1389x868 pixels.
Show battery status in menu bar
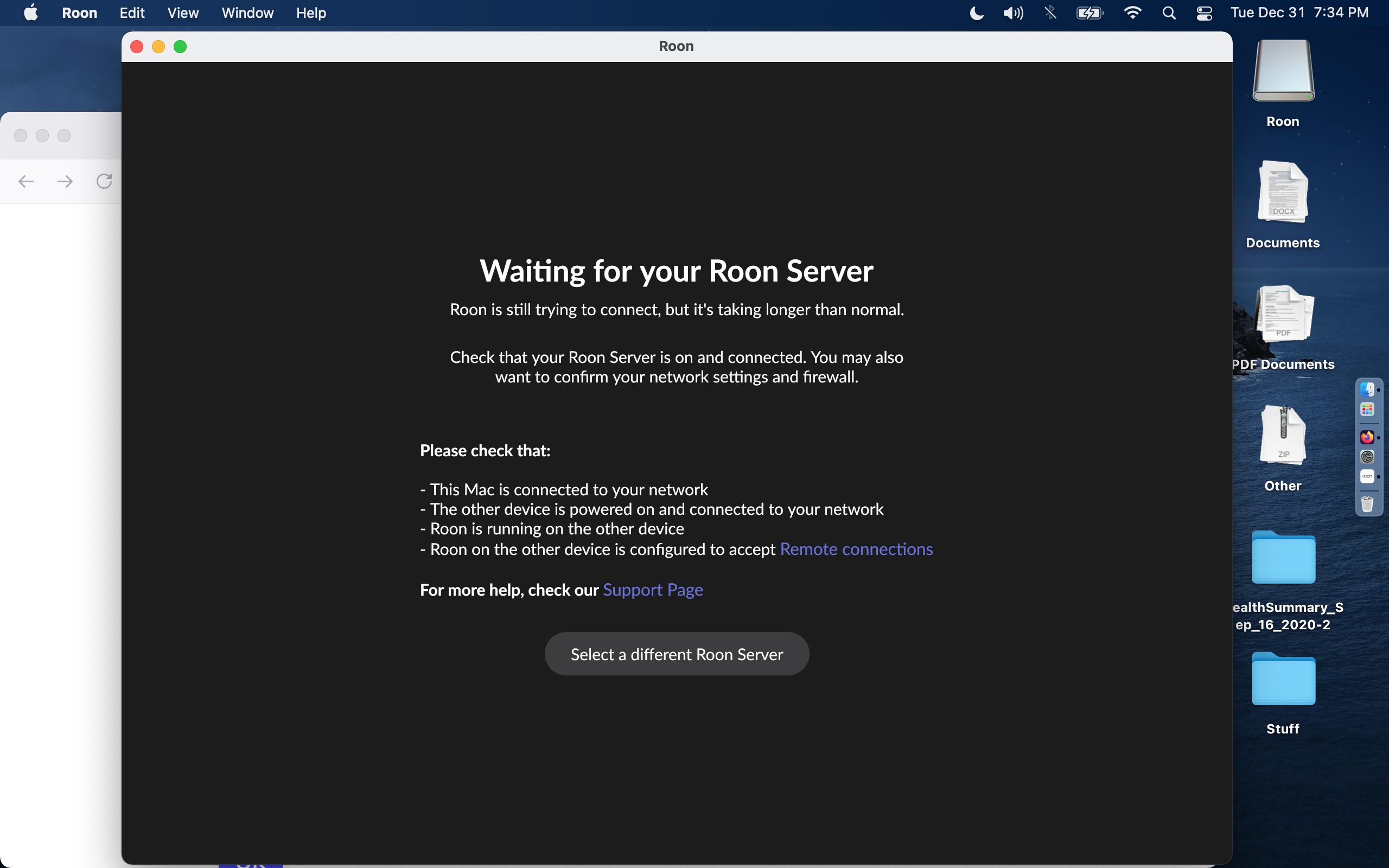pyautogui.click(x=1089, y=12)
